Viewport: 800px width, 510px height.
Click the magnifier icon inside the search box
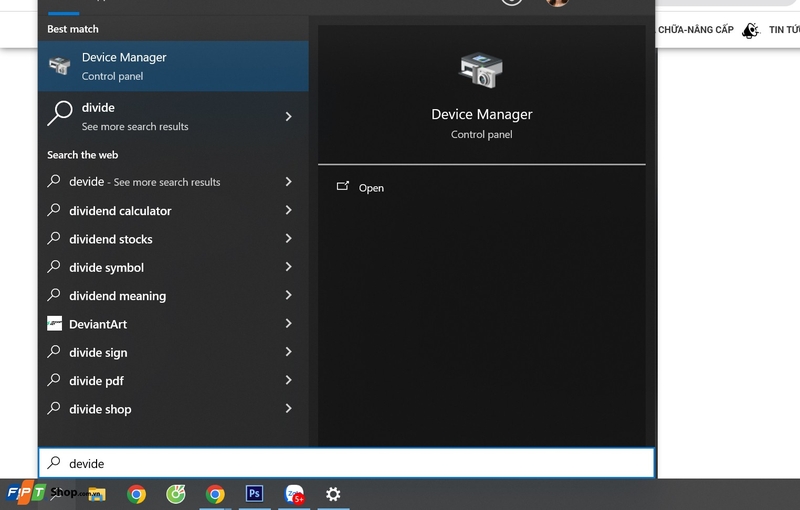pos(54,463)
